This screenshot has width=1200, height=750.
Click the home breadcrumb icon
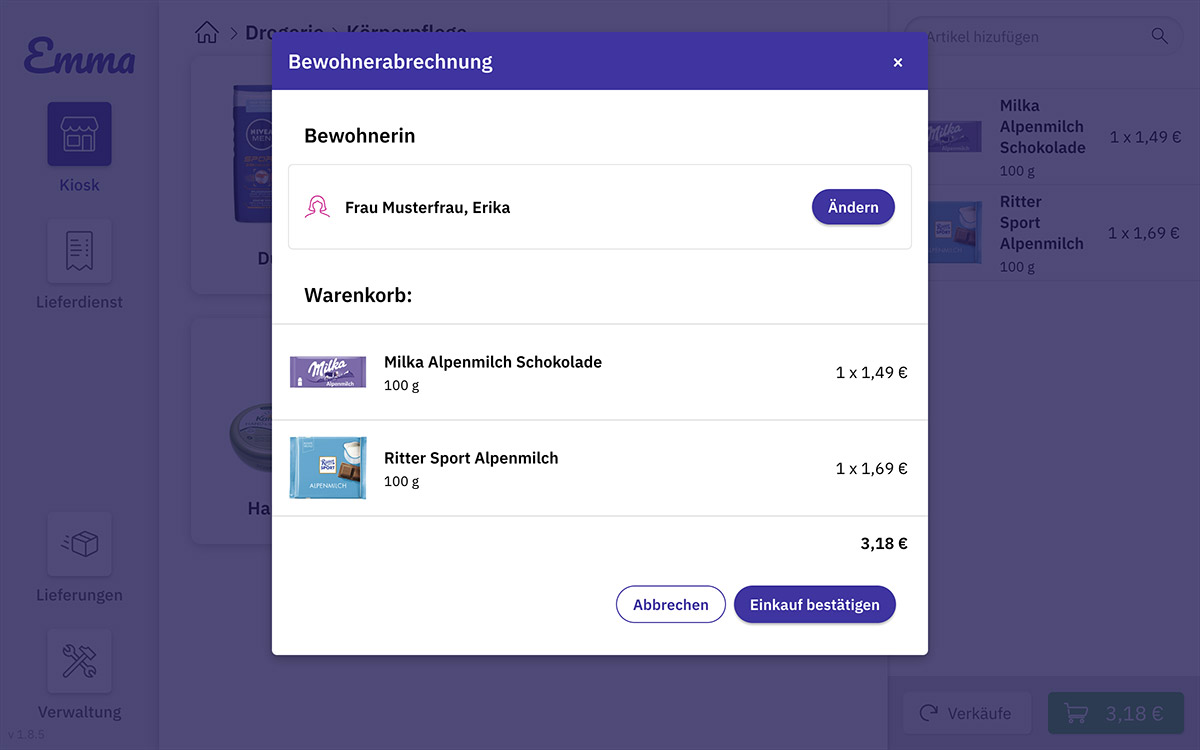coord(207,33)
